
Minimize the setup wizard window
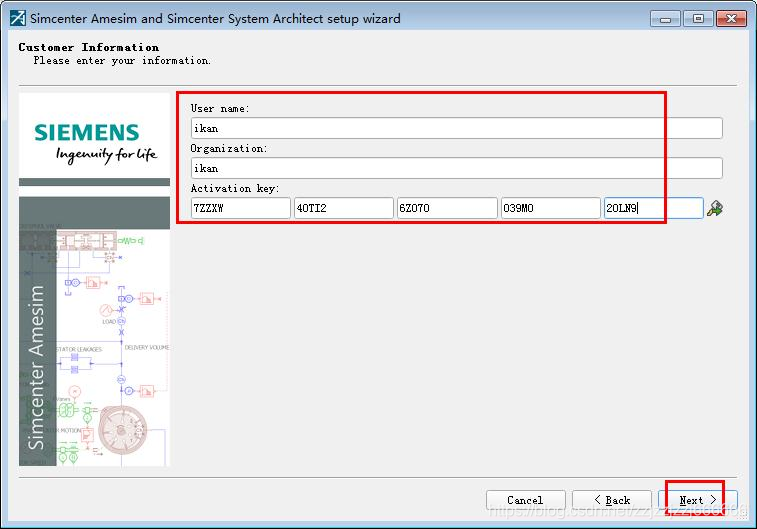point(665,19)
